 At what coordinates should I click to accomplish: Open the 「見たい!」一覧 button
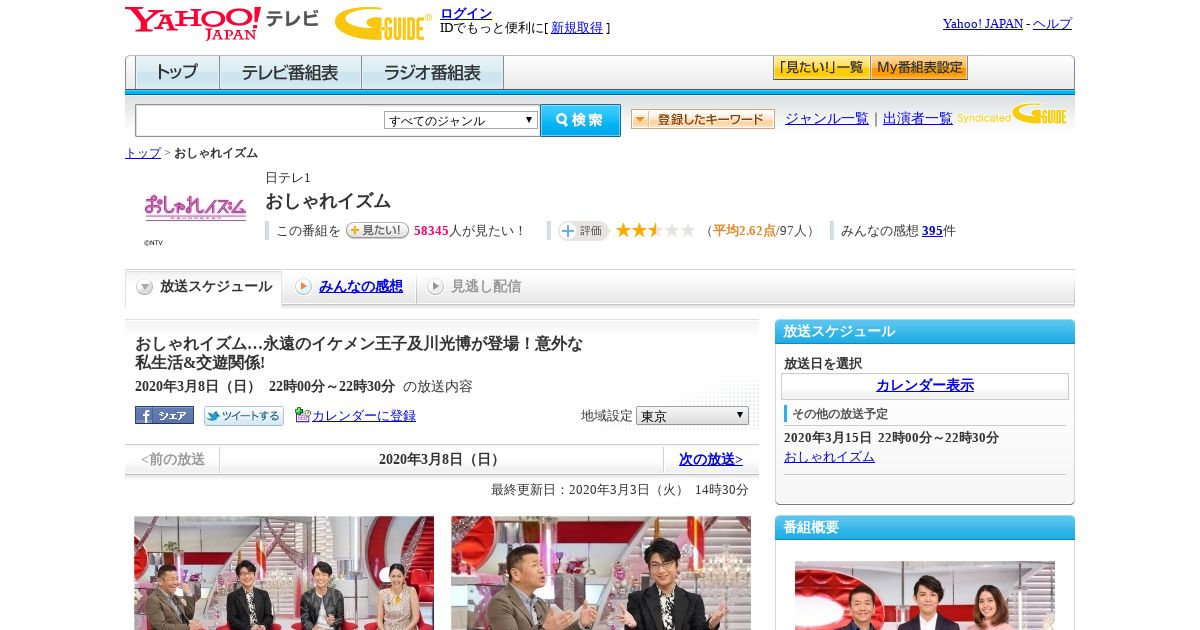click(x=821, y=68)
